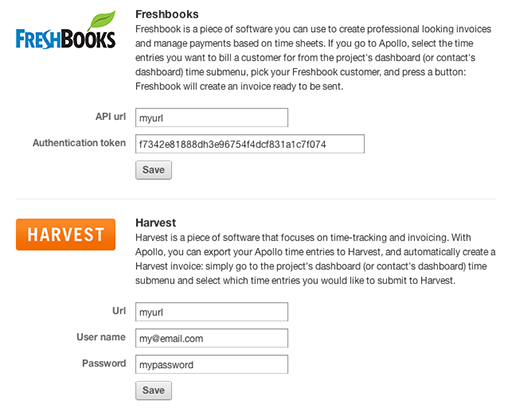512x409 pixels.
Task: Click the Harvest description paragraph
Action: [x=315, y=259]
